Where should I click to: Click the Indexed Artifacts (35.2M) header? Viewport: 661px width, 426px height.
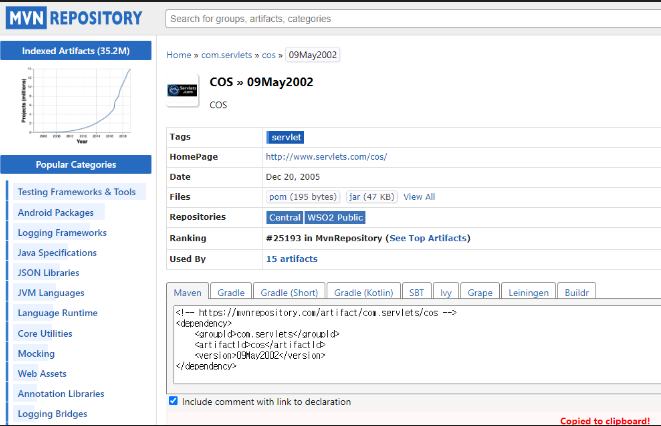tap(76, 51)
